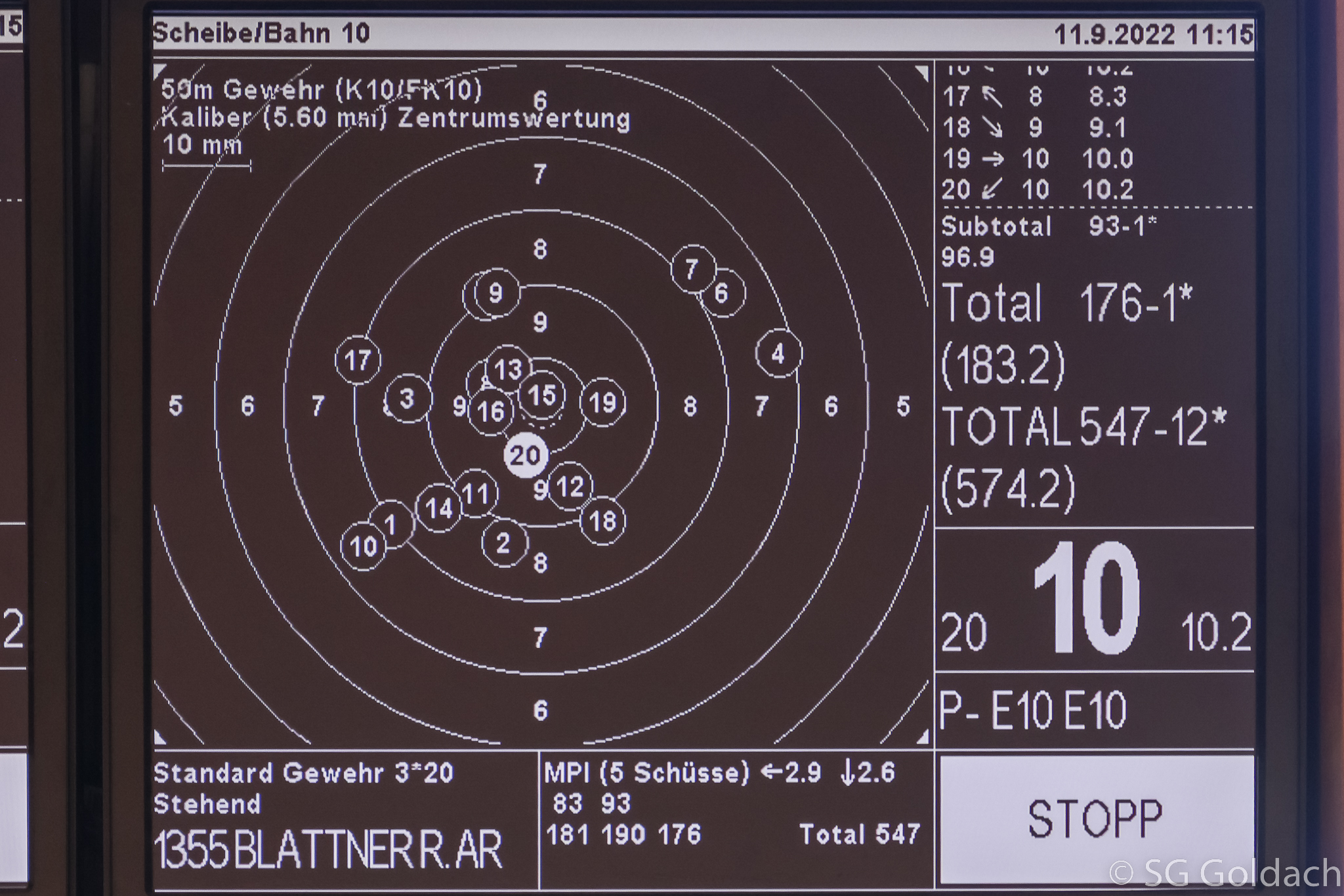Viewport: 1344px width, 896px height.
Task: Click the TOTAL 547-12* display
Action: pyautogui.click(x=1083, y=427)
